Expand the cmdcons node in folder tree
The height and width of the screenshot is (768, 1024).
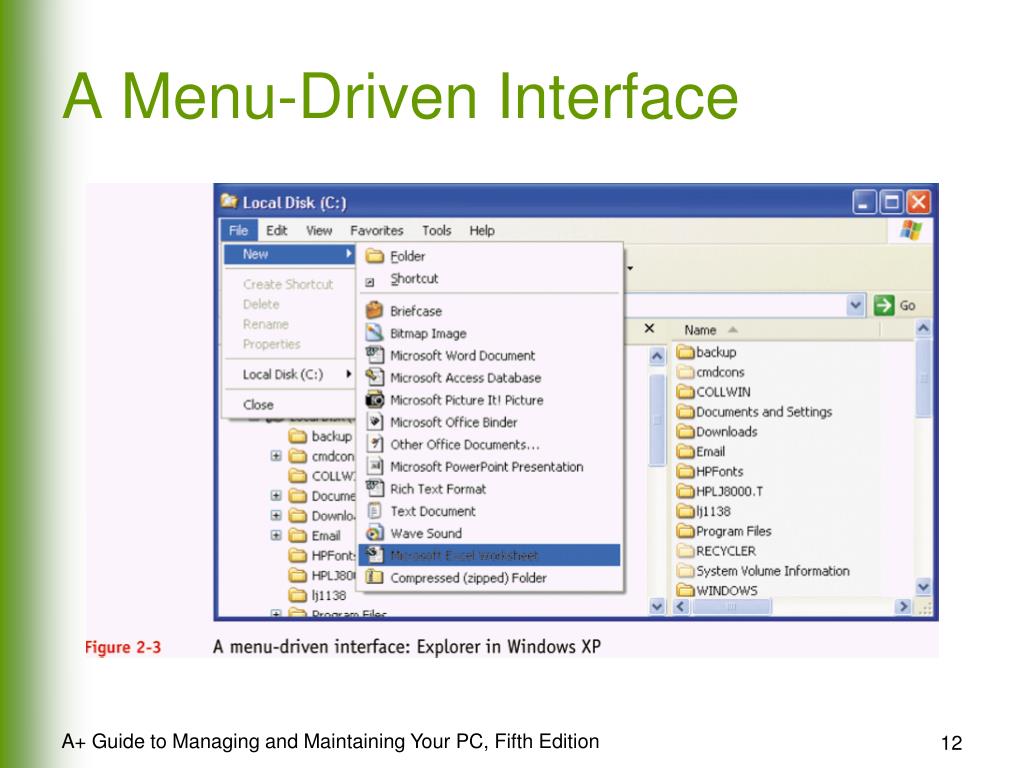pos(276,456)
